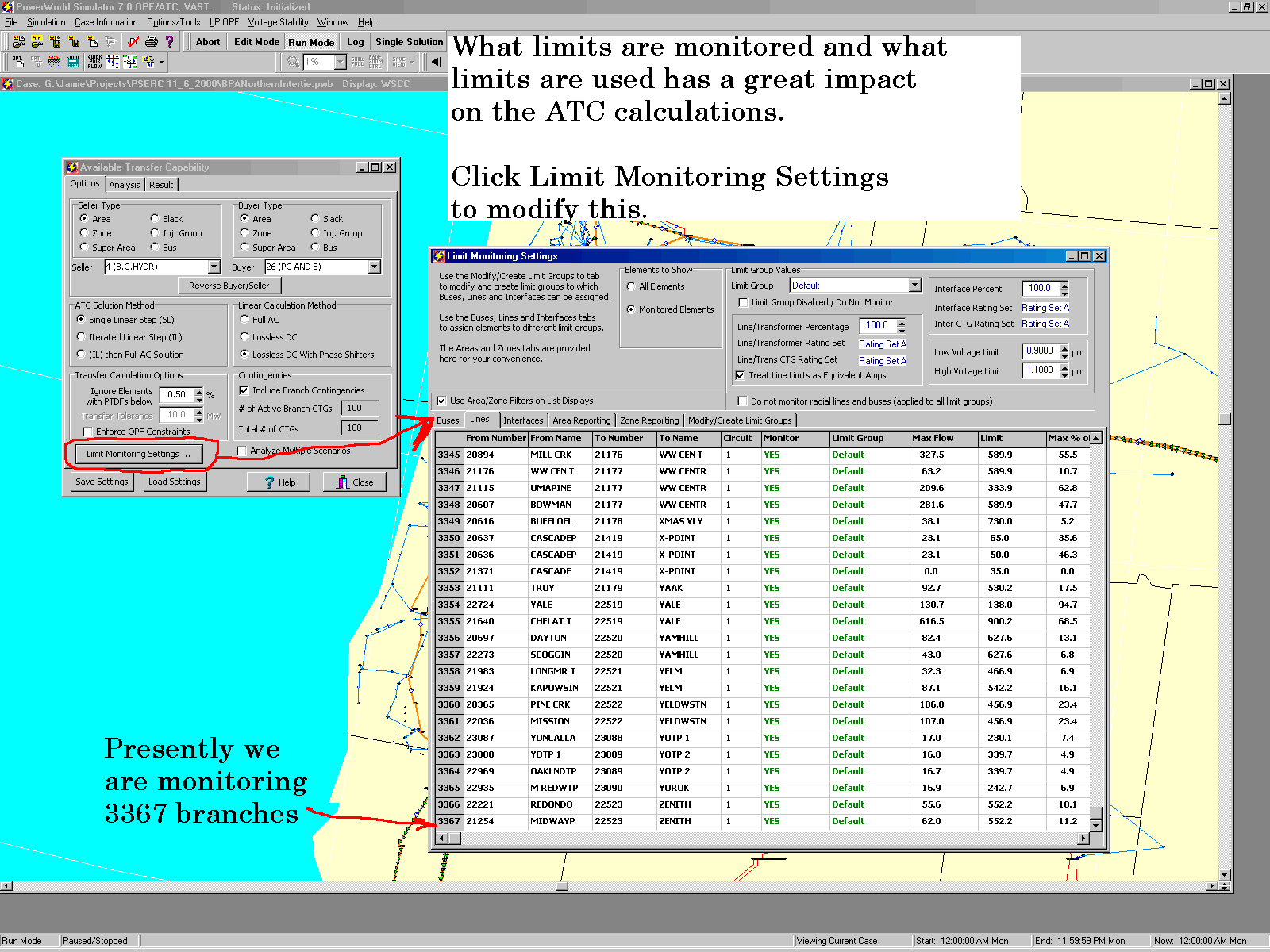The height and width of the screenshot is (952, 1270).
Task: Open the Seller dropdown list
Action: pyautogui.click(x=214, y=267)
